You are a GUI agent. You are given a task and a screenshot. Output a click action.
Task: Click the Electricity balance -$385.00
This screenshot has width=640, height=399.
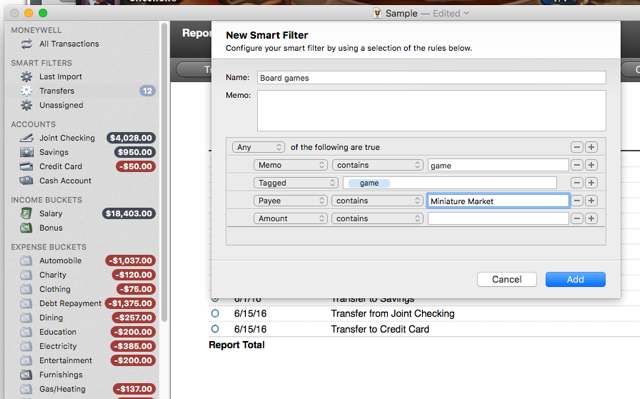pyautogui.click(x=133, y=346)
